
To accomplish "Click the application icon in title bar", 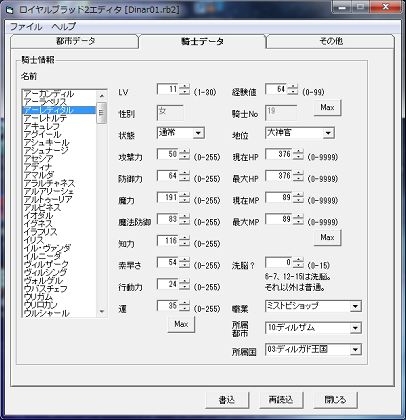I will [10, 10].
